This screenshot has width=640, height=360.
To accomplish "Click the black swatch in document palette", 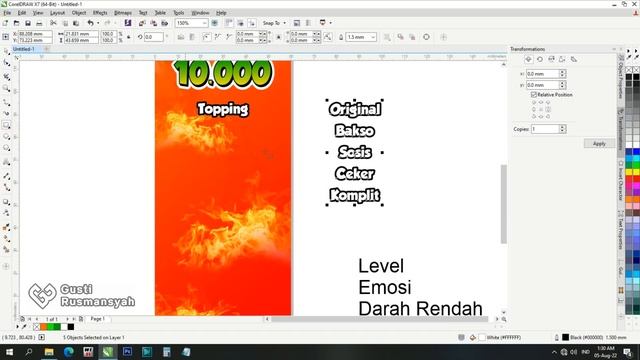I will click(x=71, y=327).
